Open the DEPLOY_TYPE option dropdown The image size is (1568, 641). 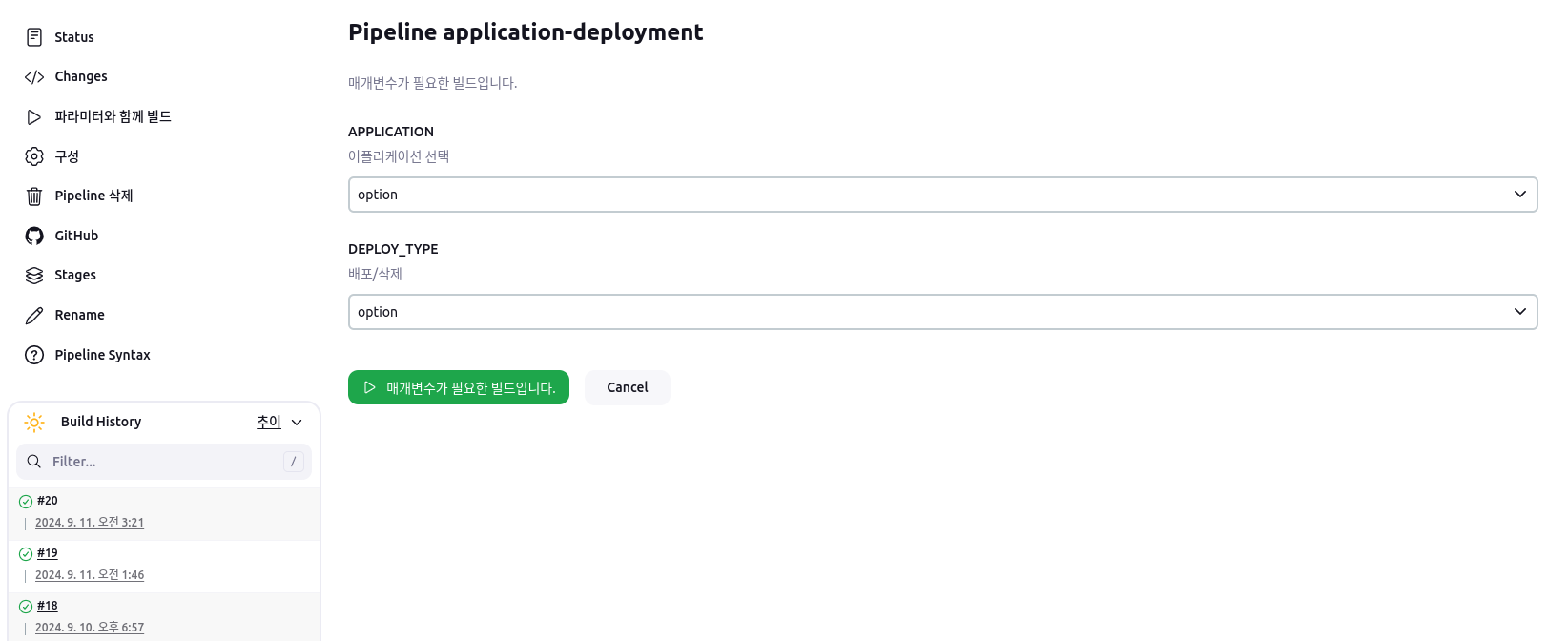(x=942, y=312)
